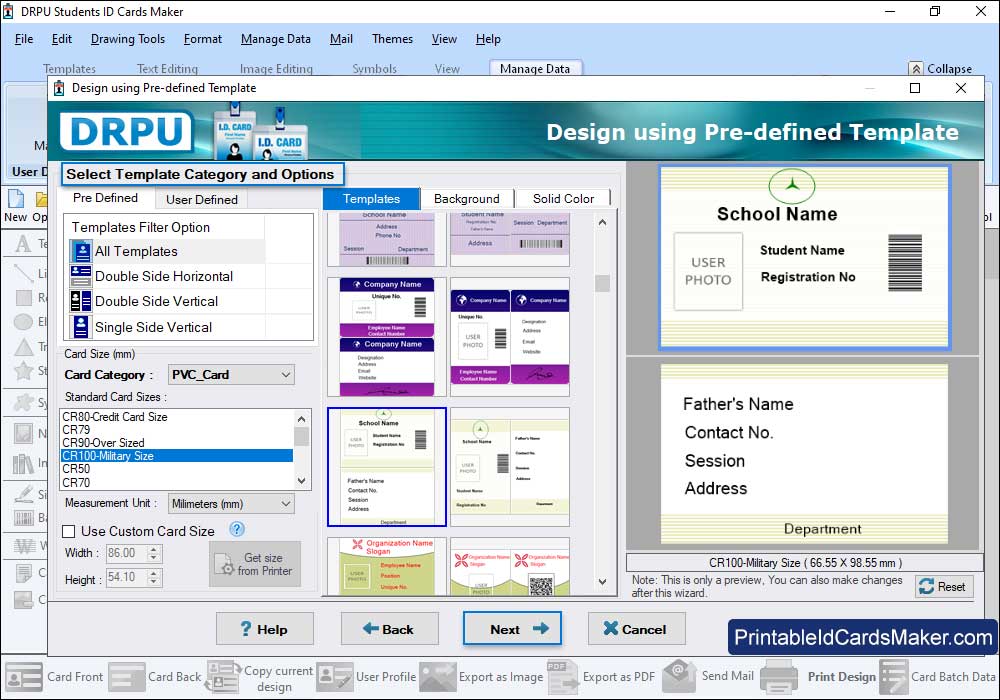This screenshot has height=700, width=1000.
Task: Choose the Double Side Vertical filter icon
Action: (x=81, y=301)
